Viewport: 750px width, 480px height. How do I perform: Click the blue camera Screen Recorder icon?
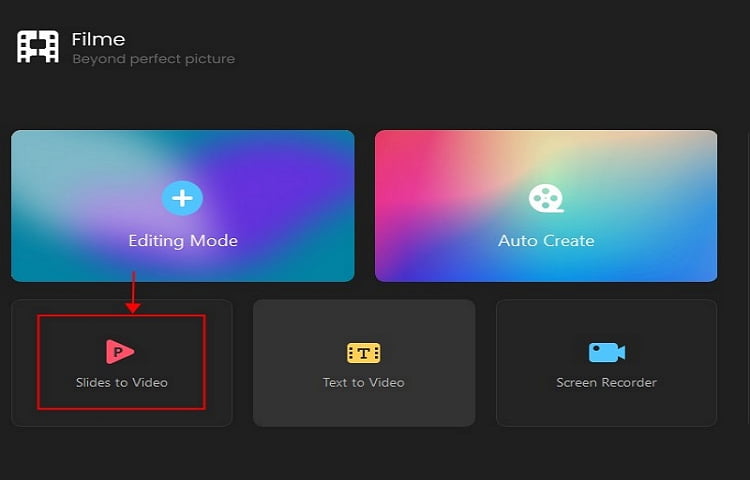coord(607,352)
